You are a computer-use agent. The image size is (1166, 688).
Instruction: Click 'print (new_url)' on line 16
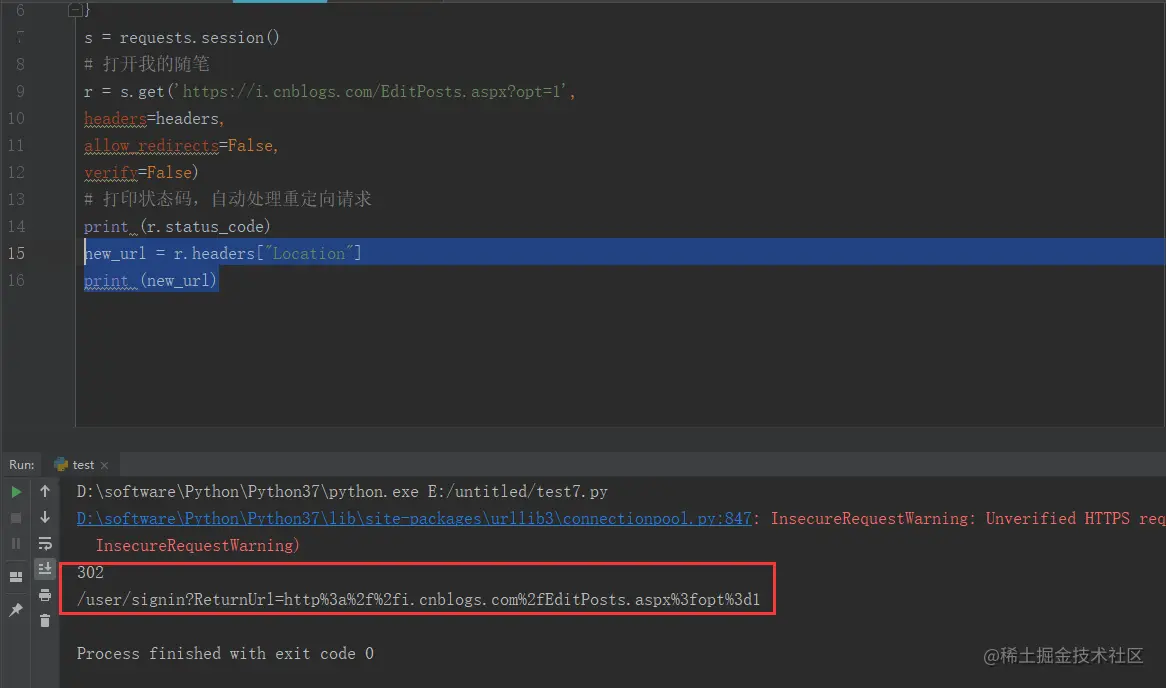(x=150, y=280)
